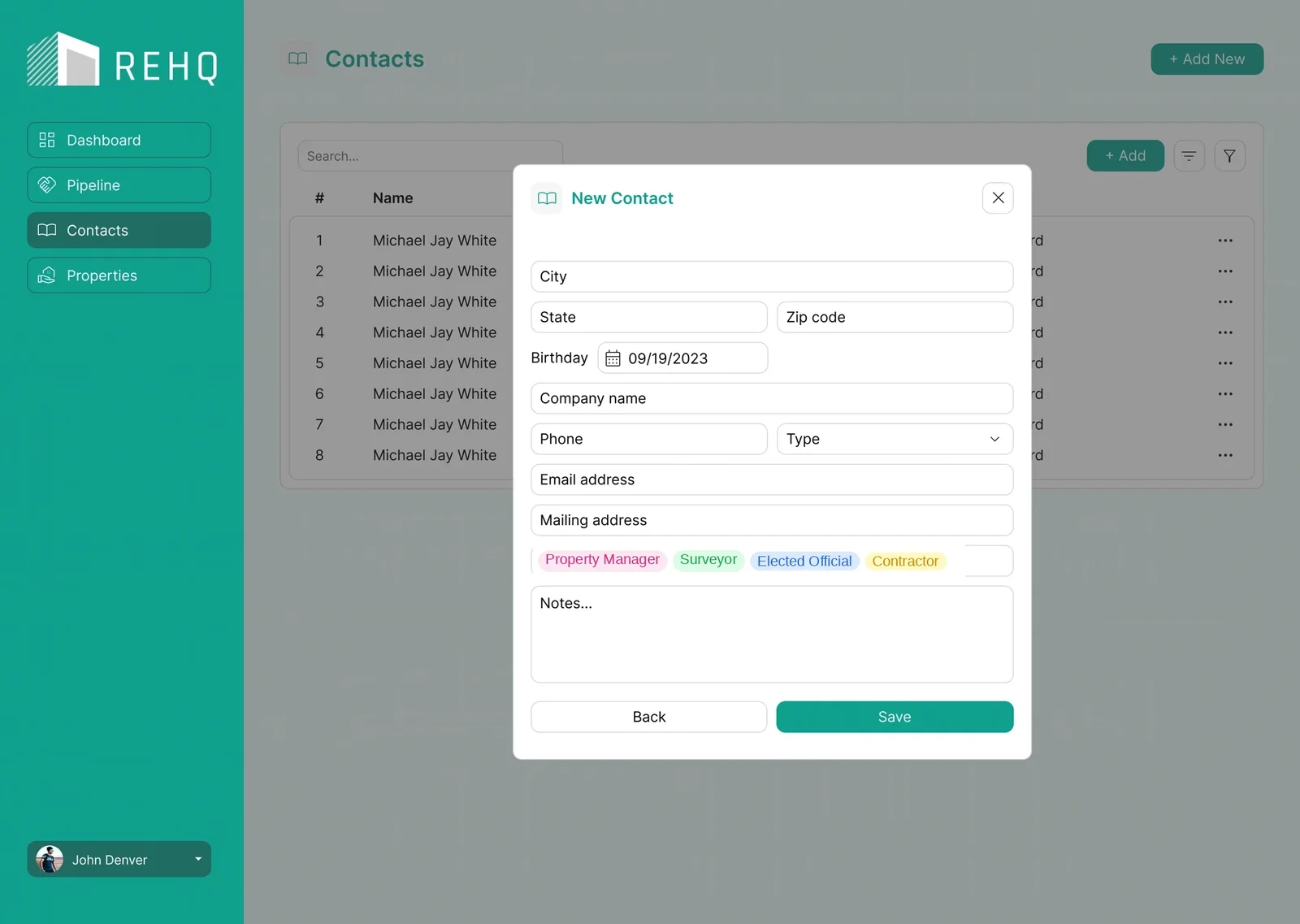Open the three-dot menu for row 7
1300x924 pixels.
coord(1225,424)
